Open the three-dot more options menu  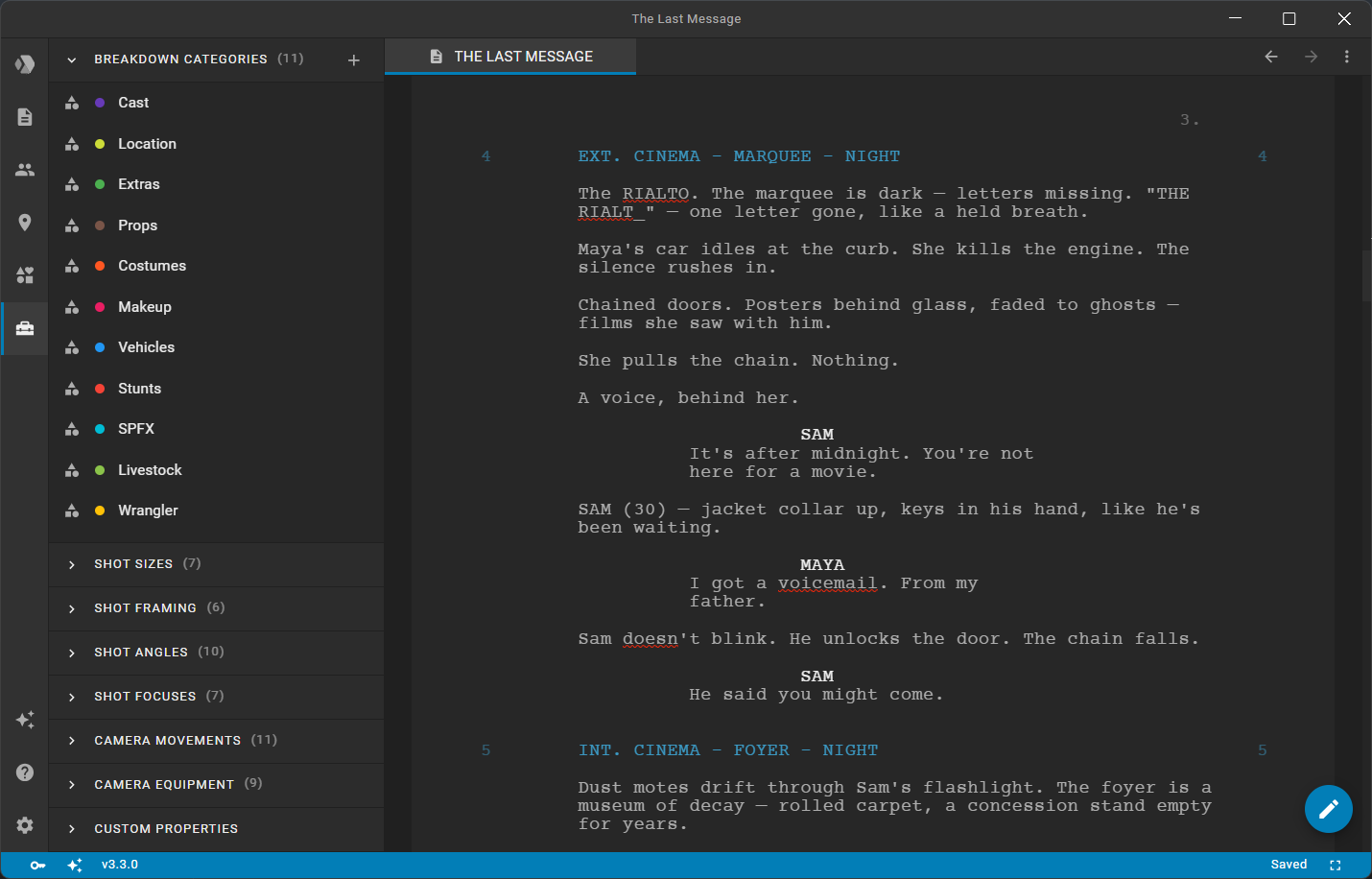(x=1347, y=57)
